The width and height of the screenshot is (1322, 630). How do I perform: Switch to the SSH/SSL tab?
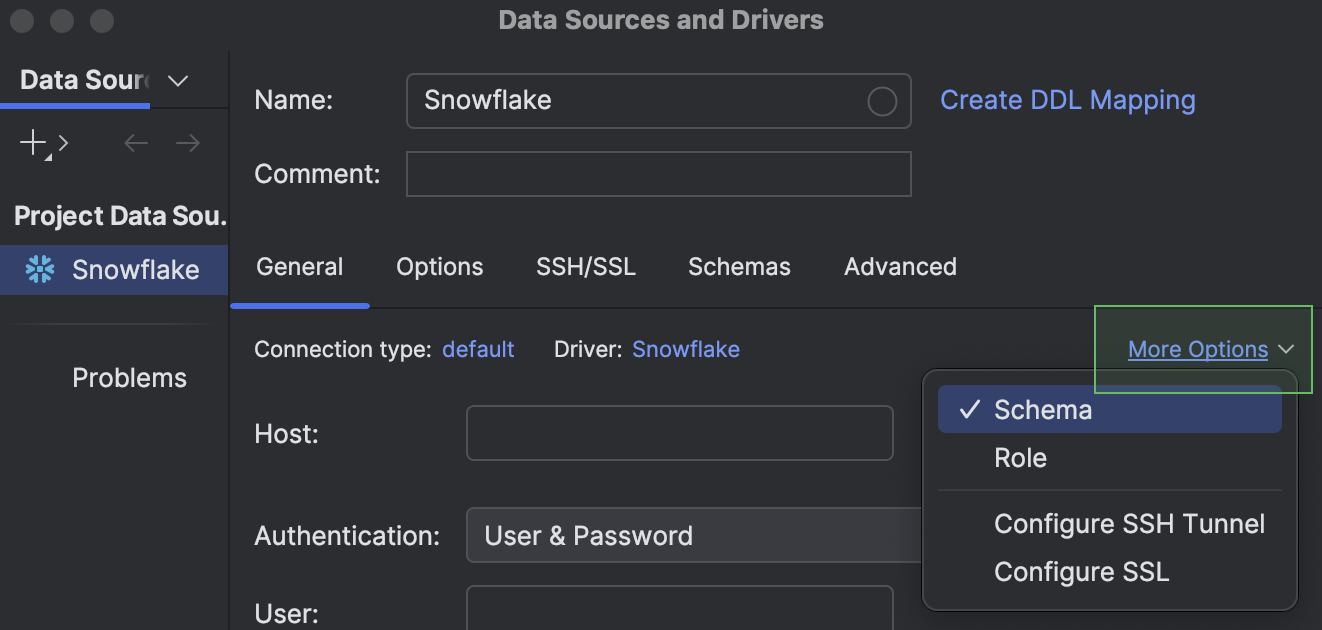click(586, 267)
